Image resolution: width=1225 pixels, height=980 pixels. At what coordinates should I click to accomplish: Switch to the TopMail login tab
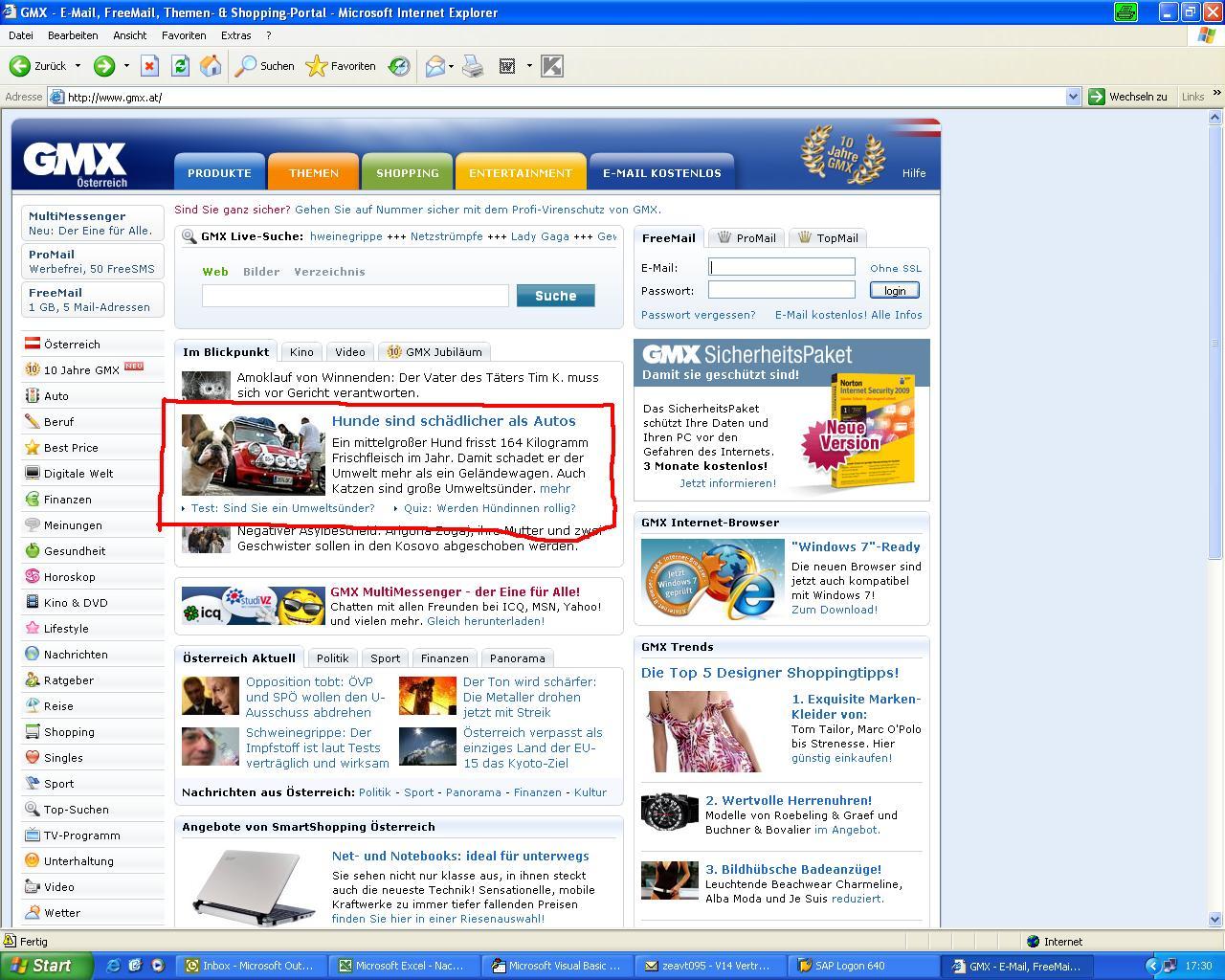click(828, 237)
